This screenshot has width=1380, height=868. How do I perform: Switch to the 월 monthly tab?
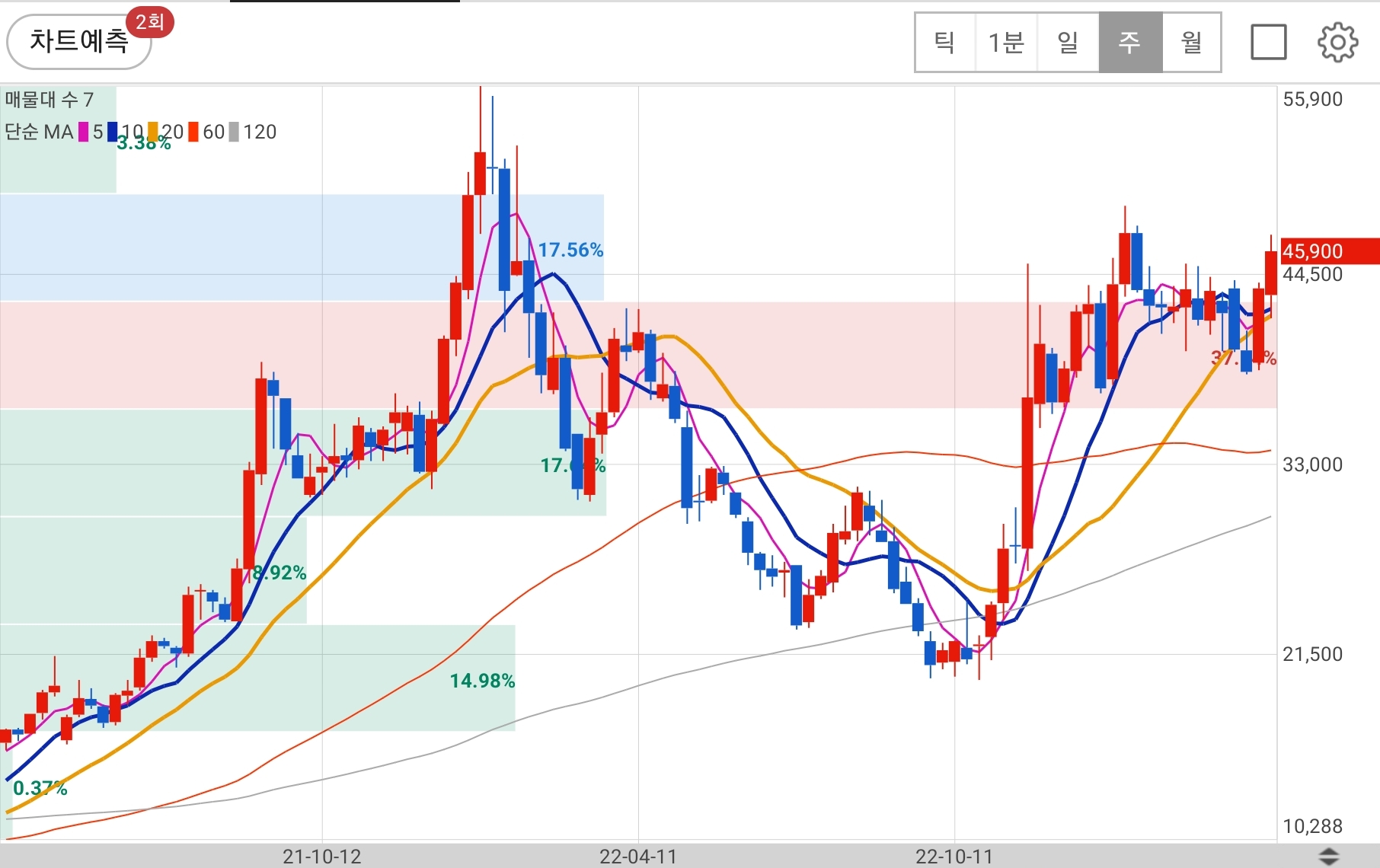pos(1192,42)
